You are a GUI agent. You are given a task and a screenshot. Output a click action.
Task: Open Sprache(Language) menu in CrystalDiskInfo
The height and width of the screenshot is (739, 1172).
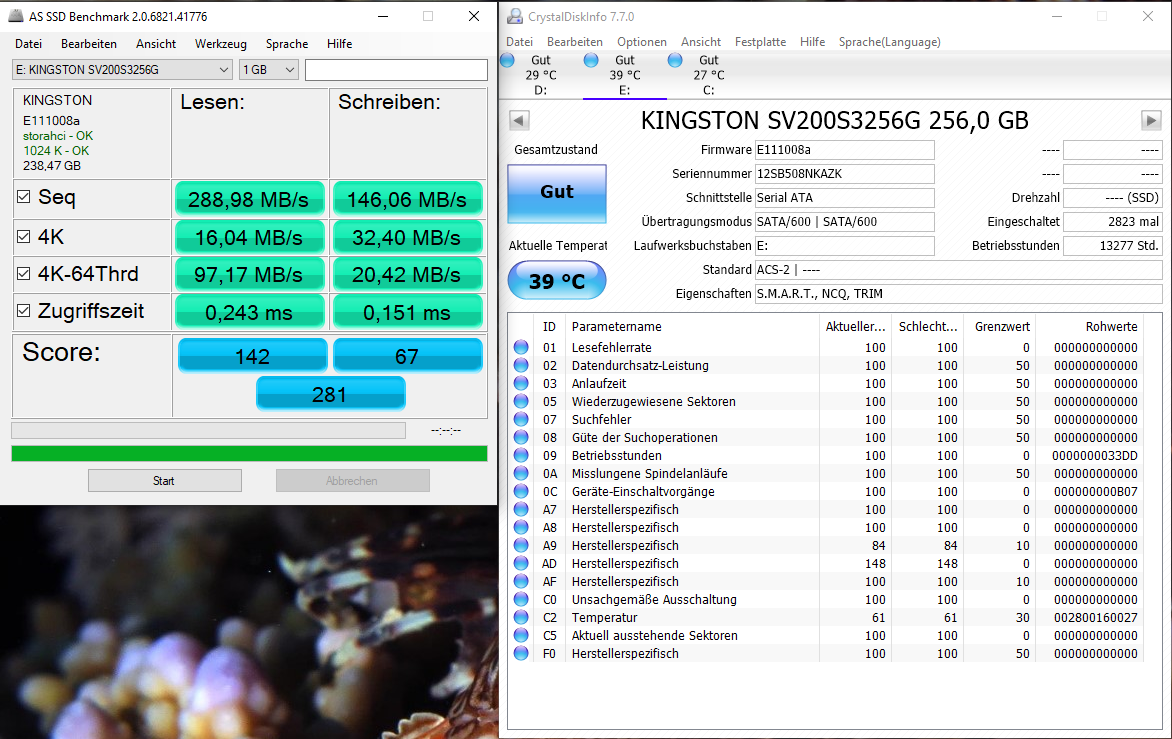889,42
